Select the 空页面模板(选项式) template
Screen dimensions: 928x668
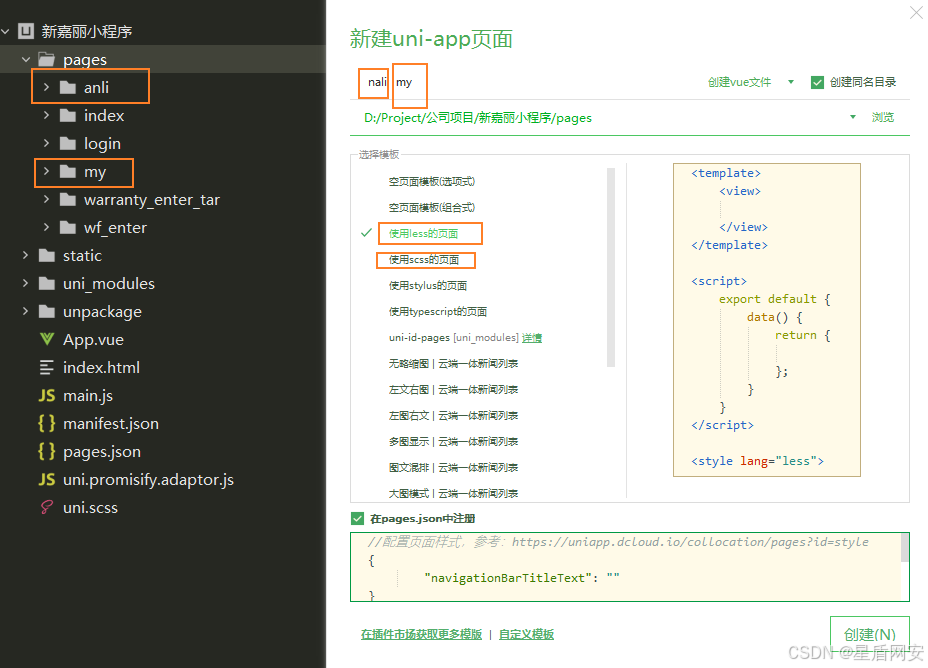click(x=431, y=182)
